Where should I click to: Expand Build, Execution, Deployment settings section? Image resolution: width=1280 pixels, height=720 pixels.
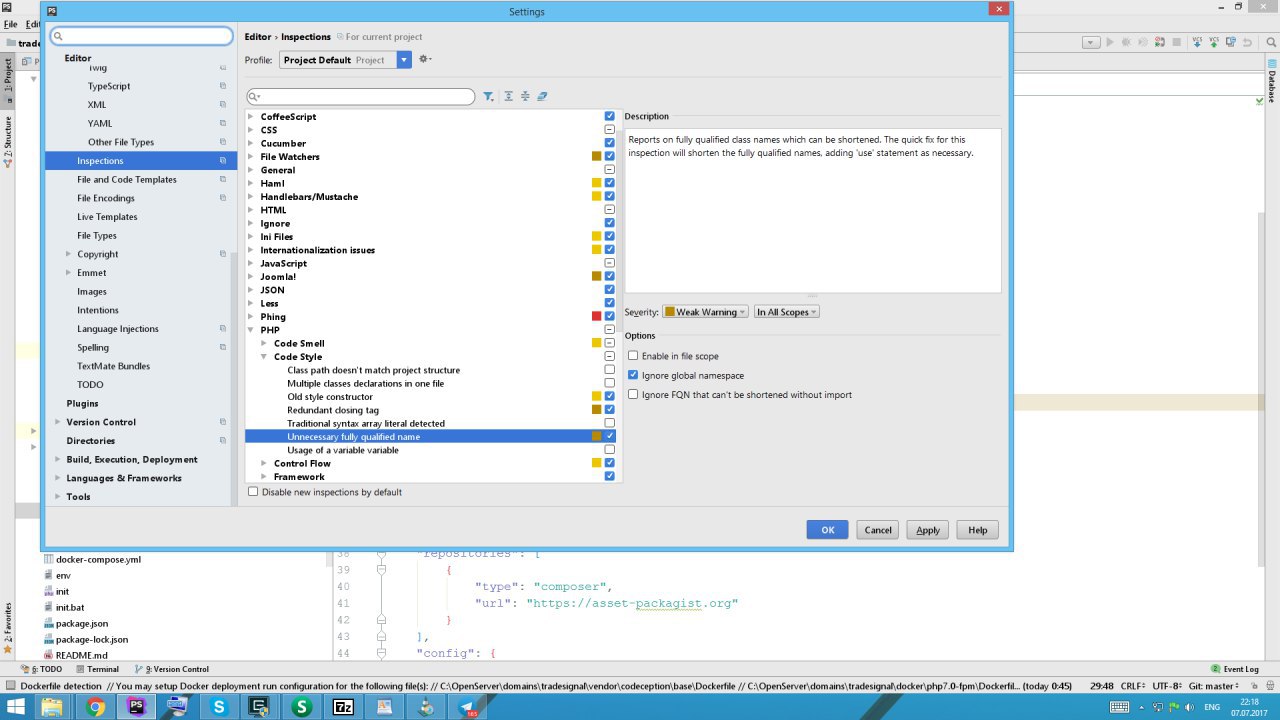click(57, 460)
